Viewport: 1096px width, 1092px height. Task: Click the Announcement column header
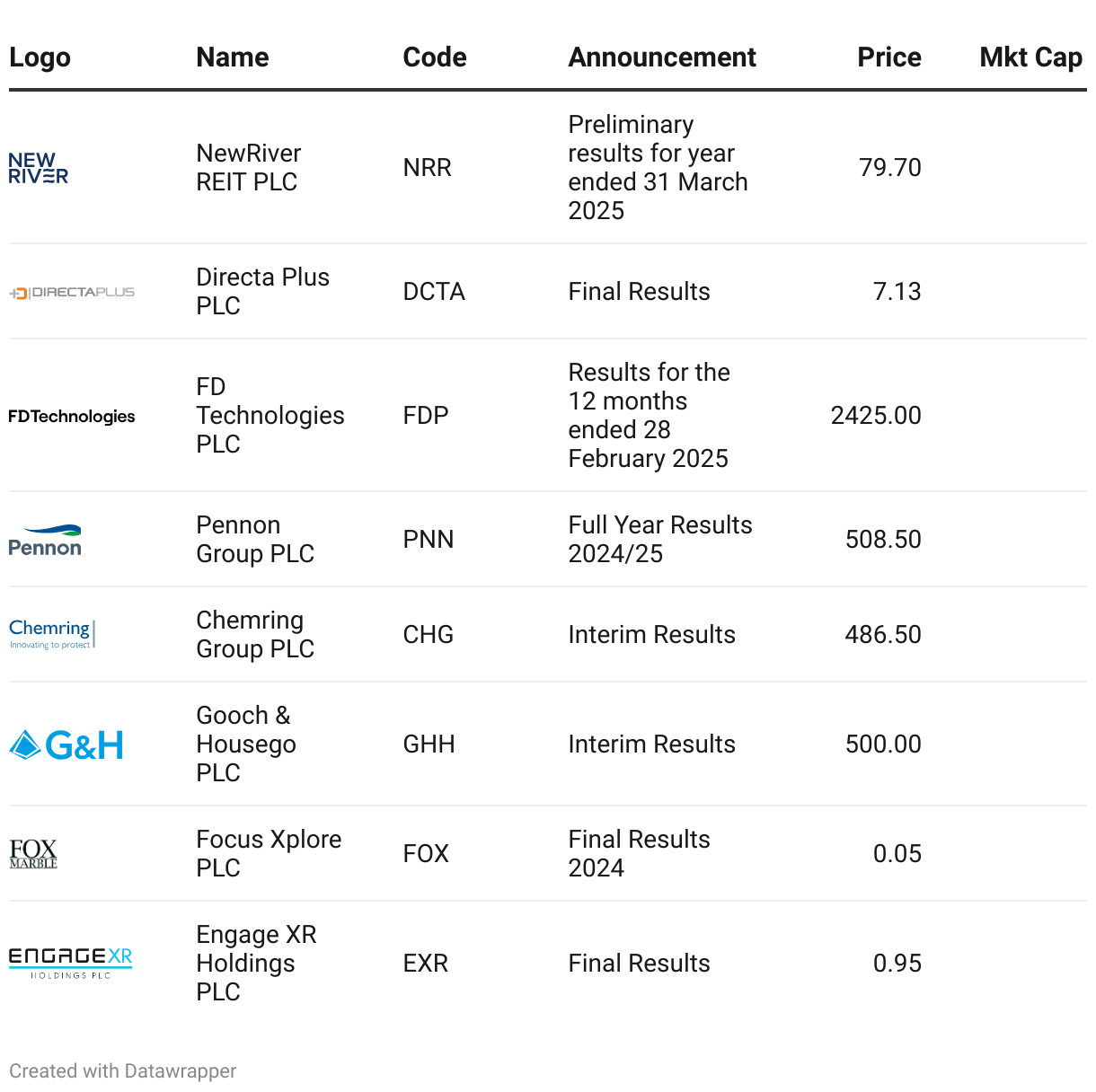(662, 57)
